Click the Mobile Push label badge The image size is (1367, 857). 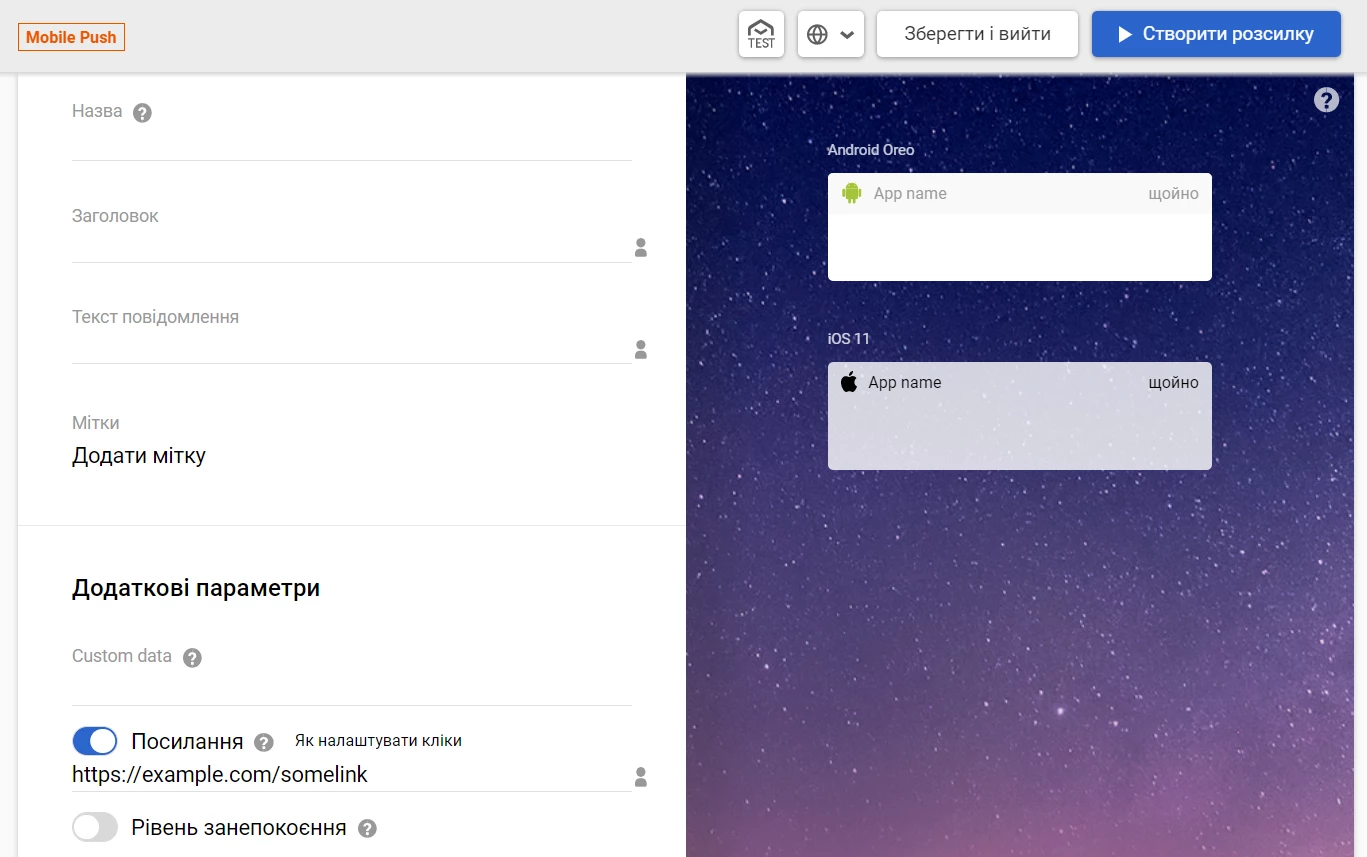(x=71, y=37)
